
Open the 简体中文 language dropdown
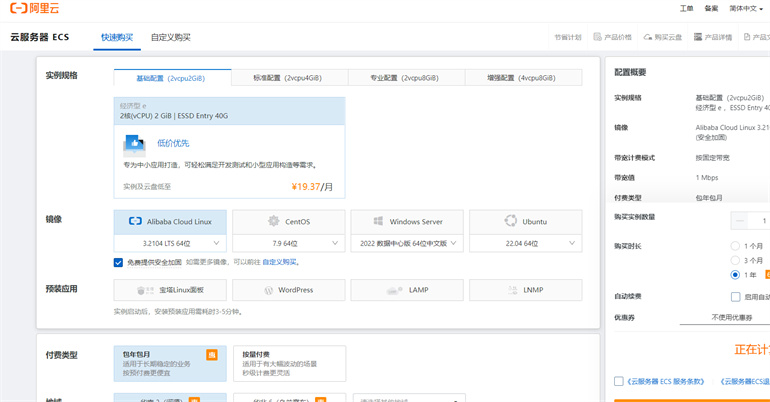tap(745, 8)
